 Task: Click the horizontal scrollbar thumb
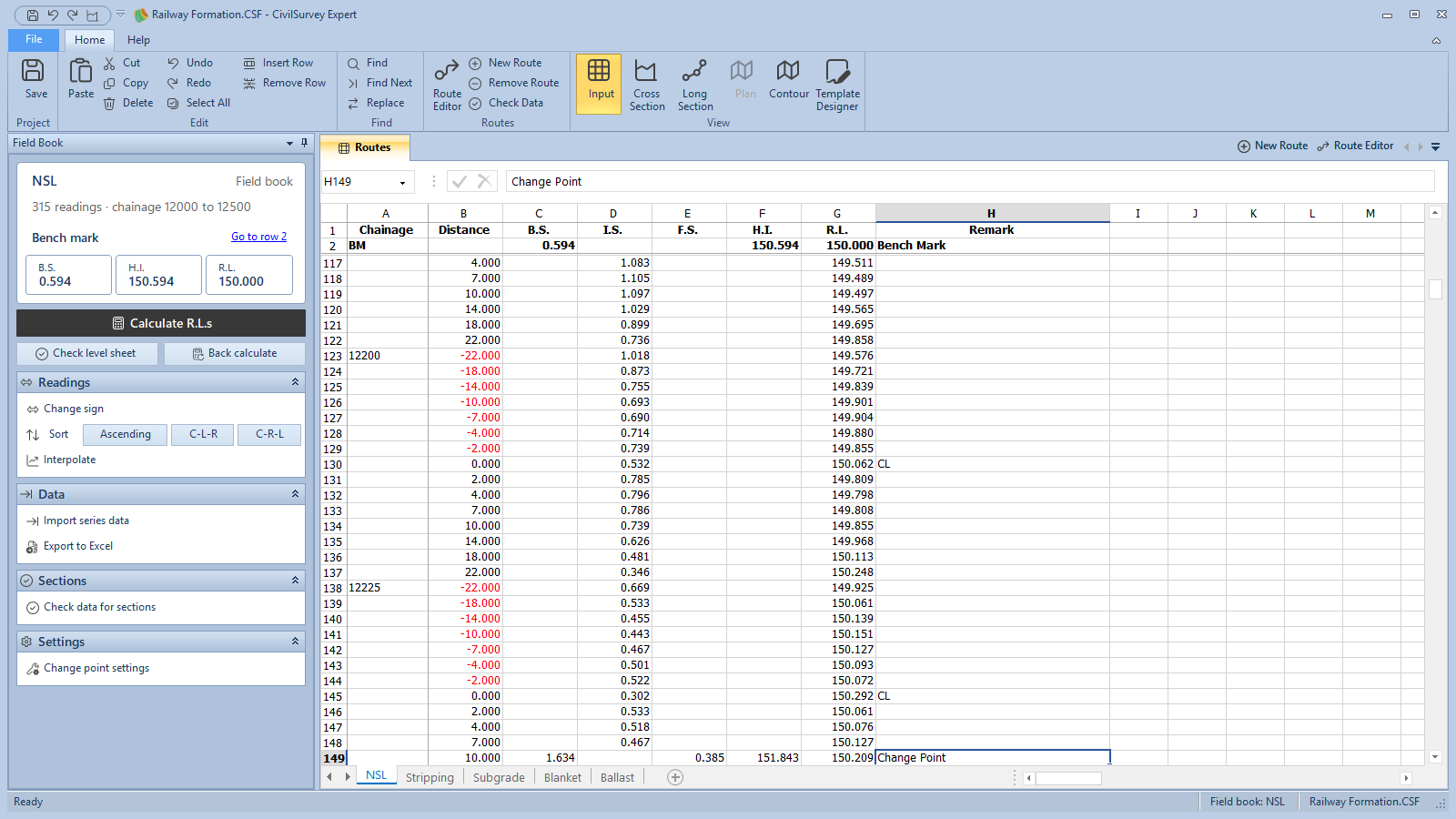pyautogui.click(x=1068, y=778)
